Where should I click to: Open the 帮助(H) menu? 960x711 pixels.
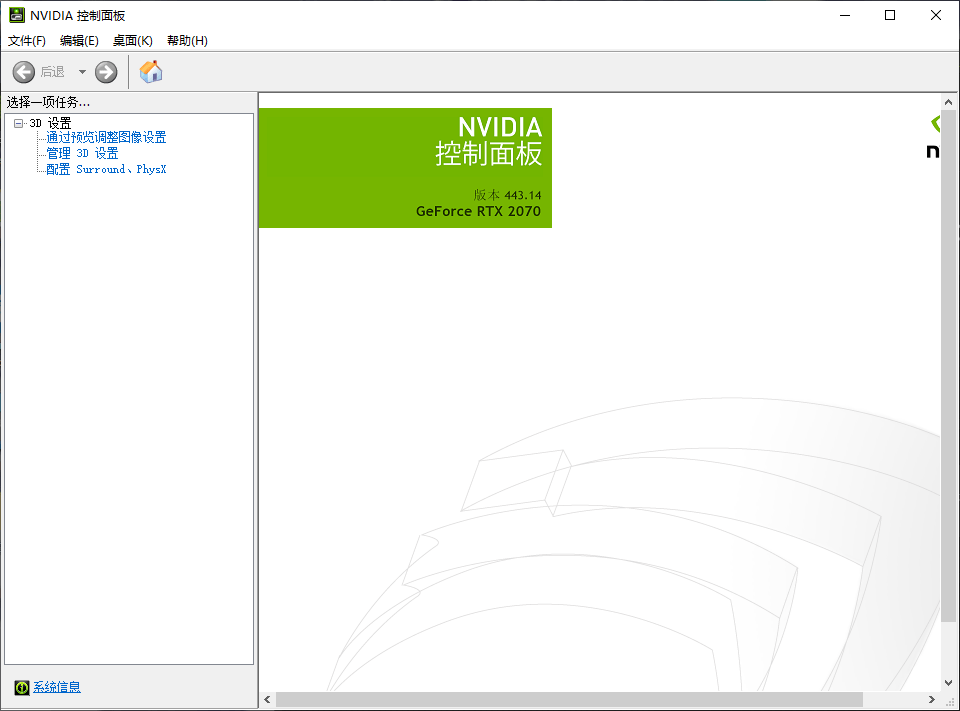187,40
